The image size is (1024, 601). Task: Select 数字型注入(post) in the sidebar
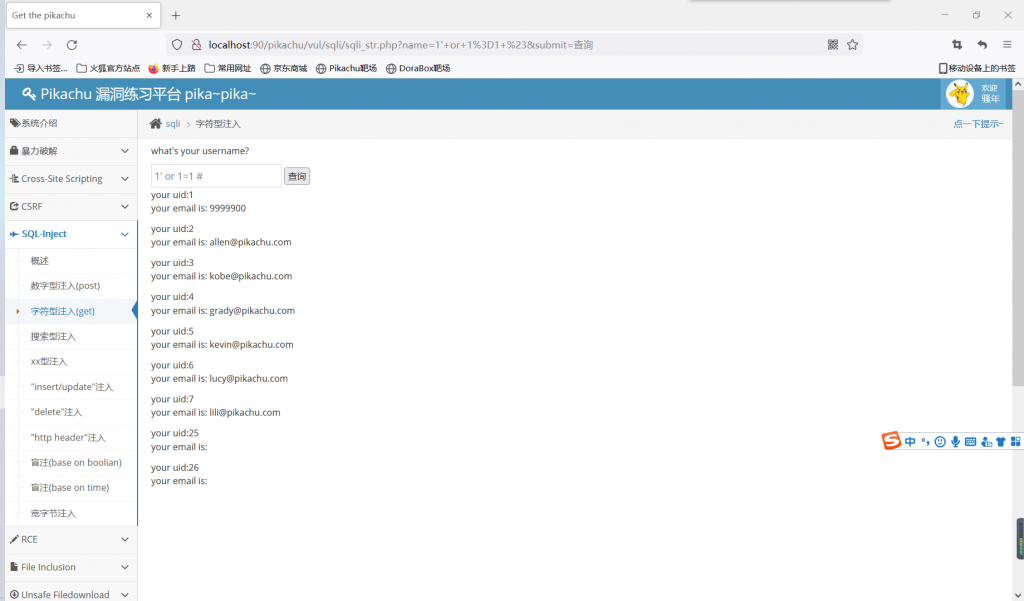65,286
